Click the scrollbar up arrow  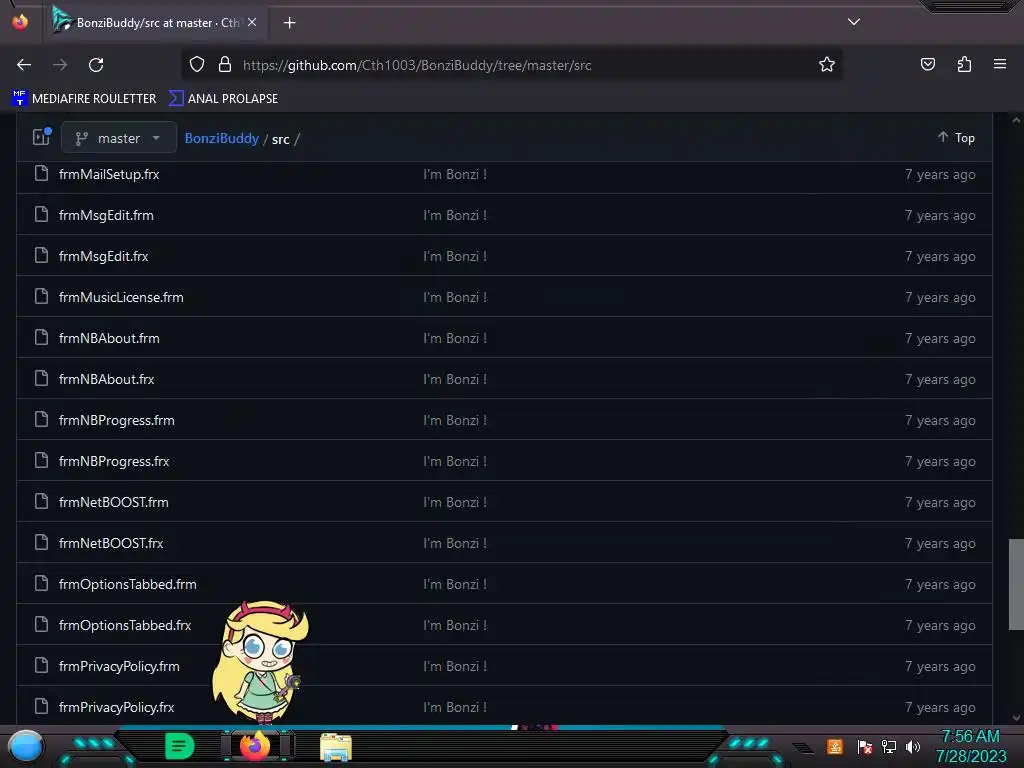1016,120
